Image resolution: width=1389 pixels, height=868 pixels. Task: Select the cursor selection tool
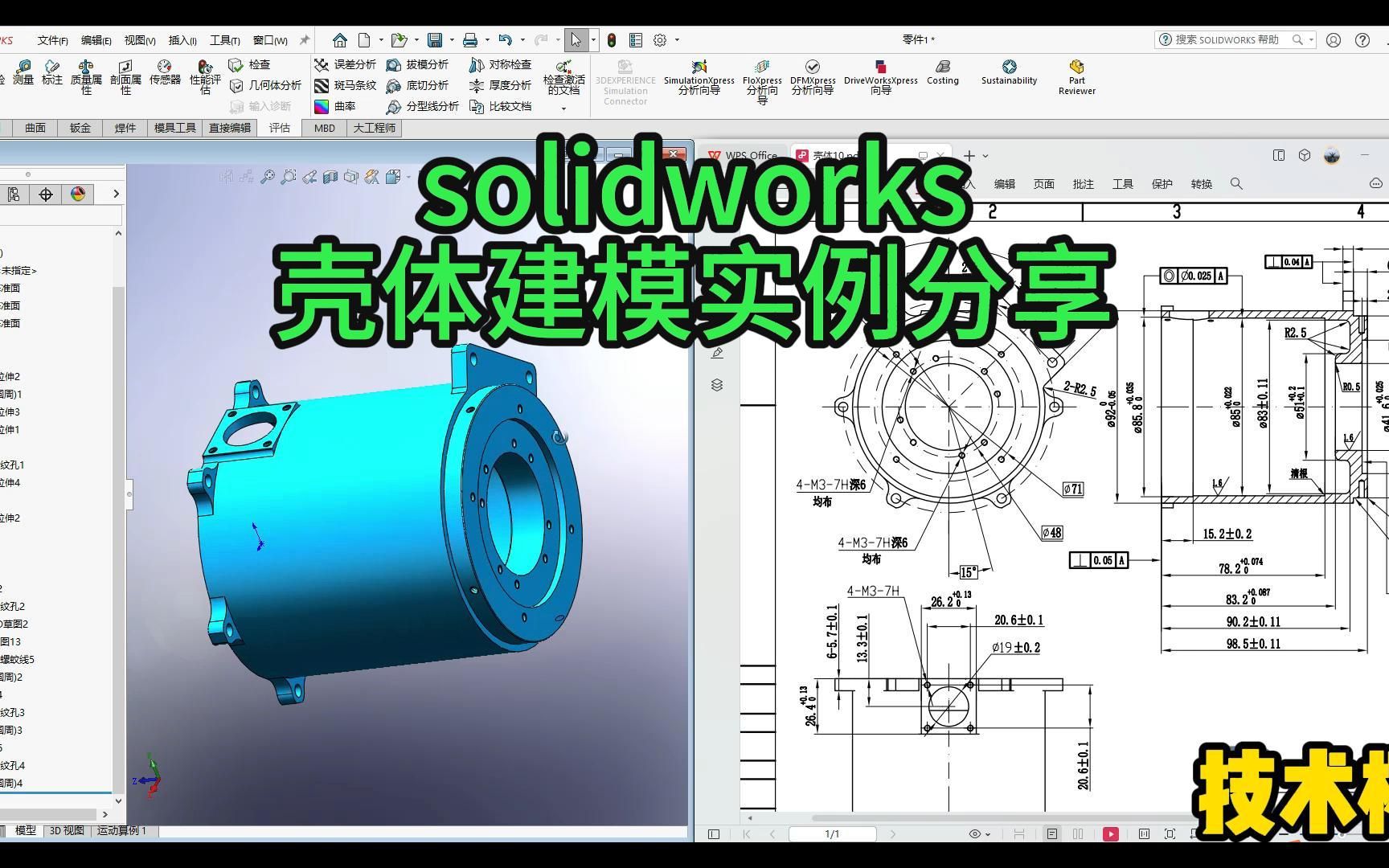pos(576,40)
